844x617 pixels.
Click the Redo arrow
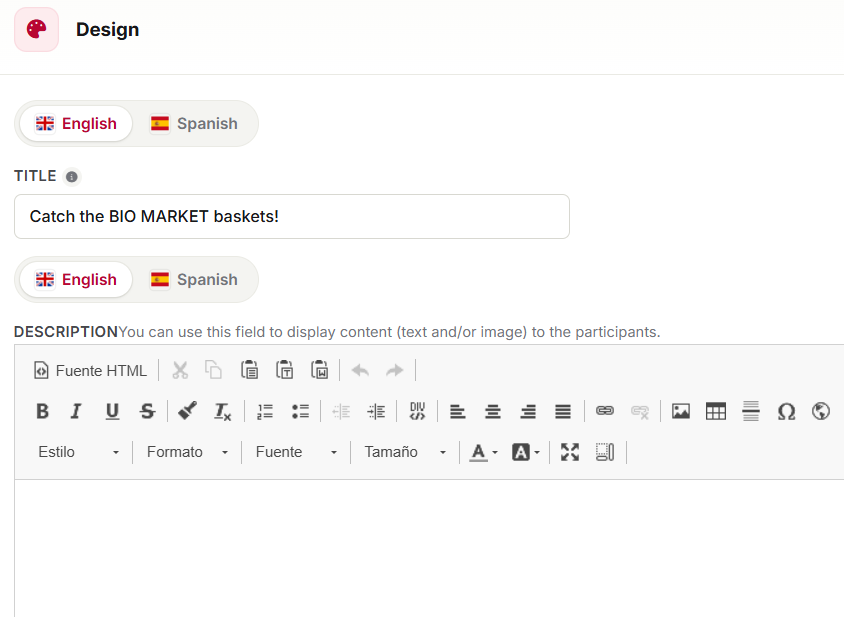click(395, 371)
